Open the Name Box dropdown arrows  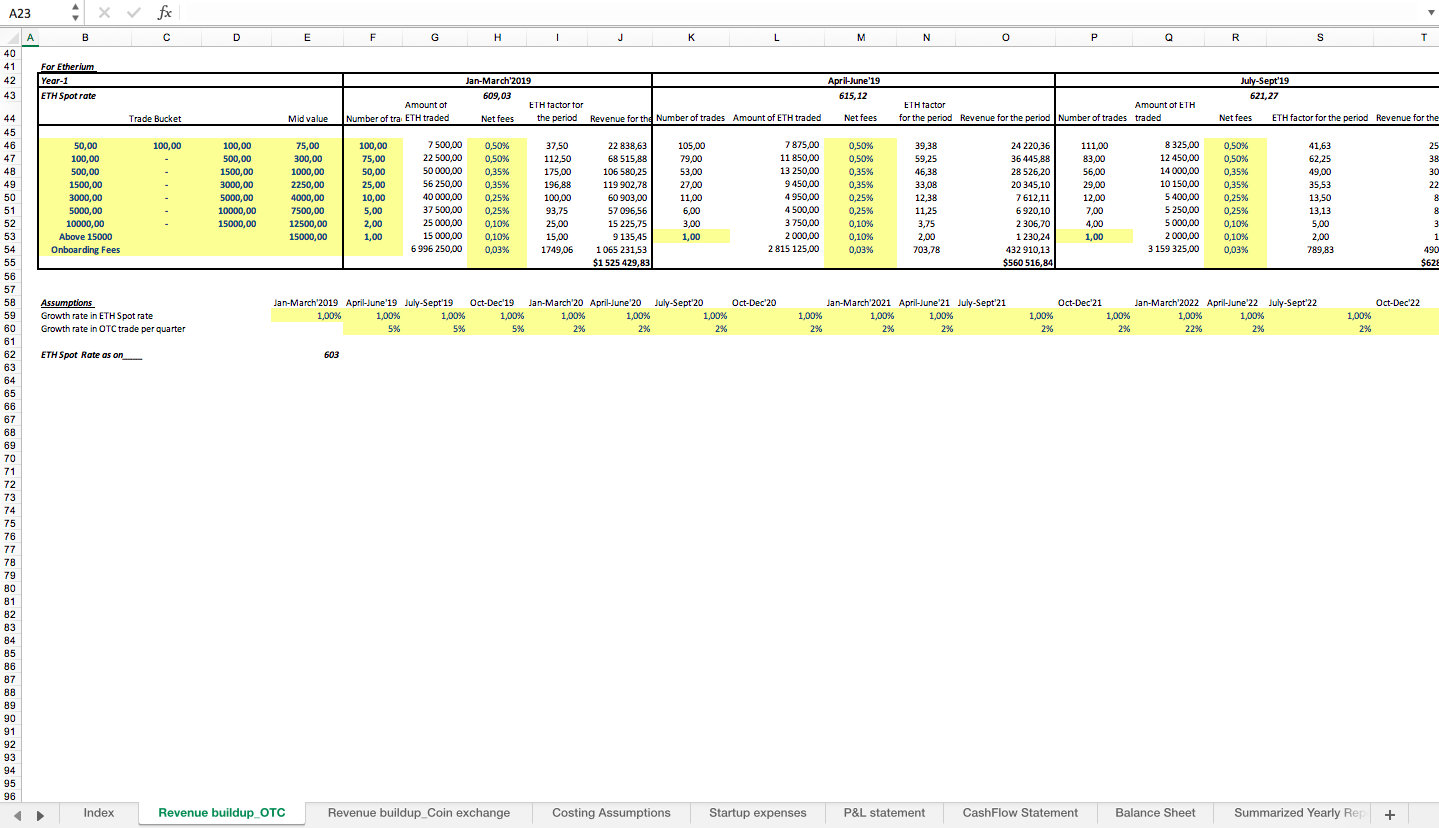(75, 13)
